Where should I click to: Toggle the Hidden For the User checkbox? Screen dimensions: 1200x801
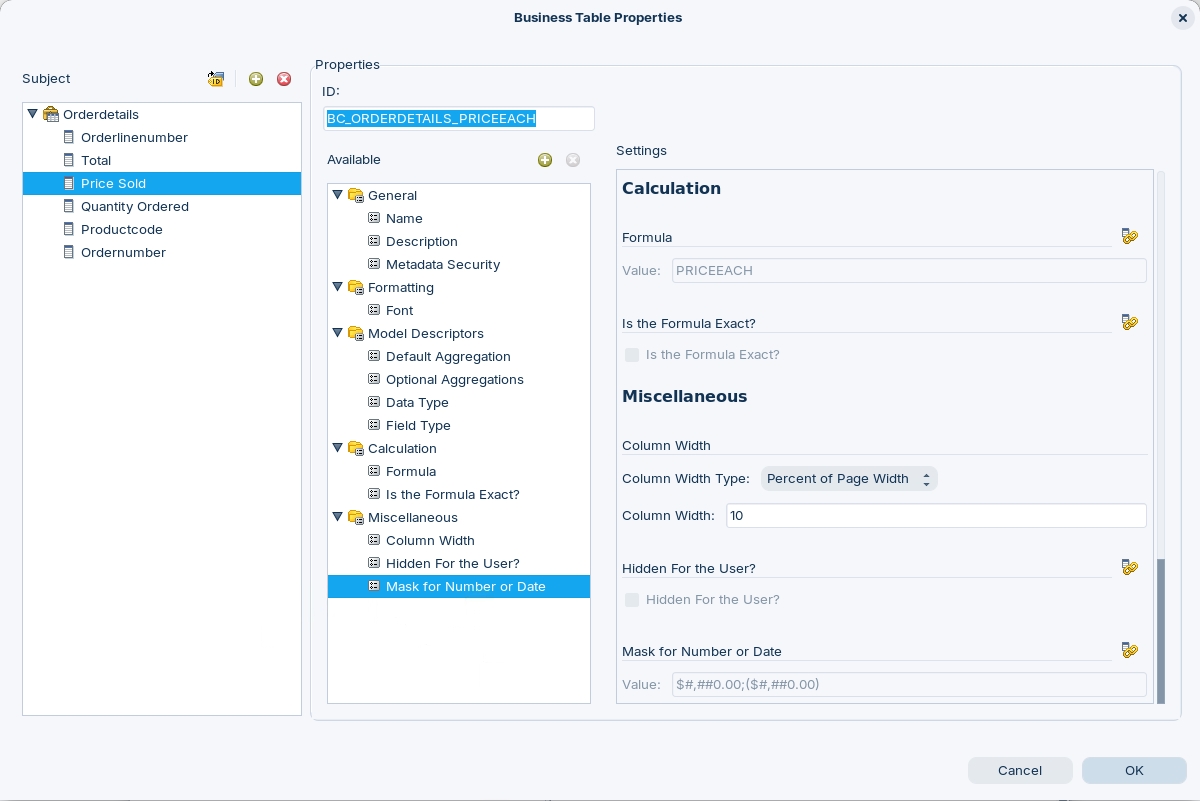pos(632,600)
